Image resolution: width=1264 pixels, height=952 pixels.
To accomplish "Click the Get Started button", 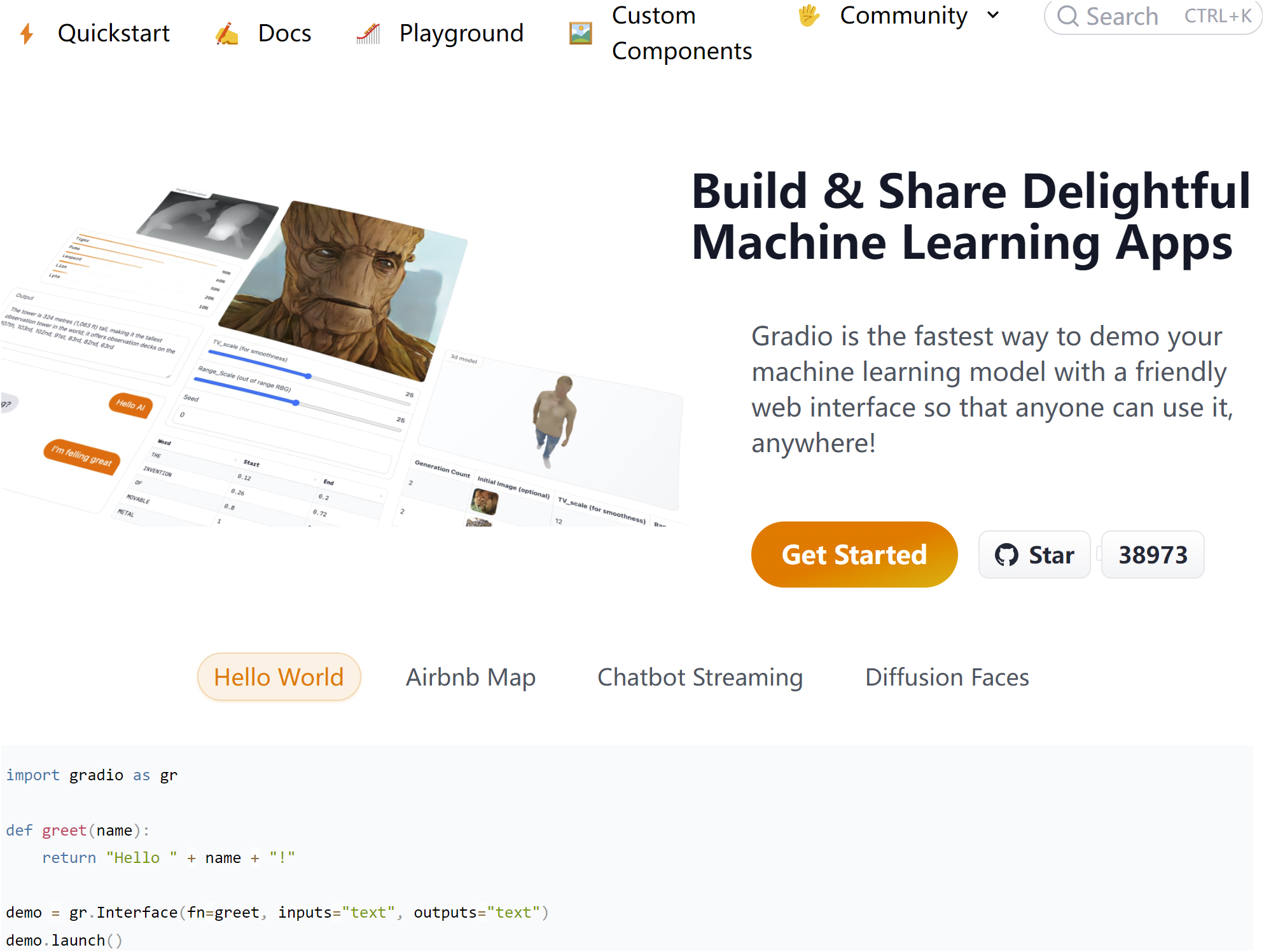I will (x=854, y=555).
